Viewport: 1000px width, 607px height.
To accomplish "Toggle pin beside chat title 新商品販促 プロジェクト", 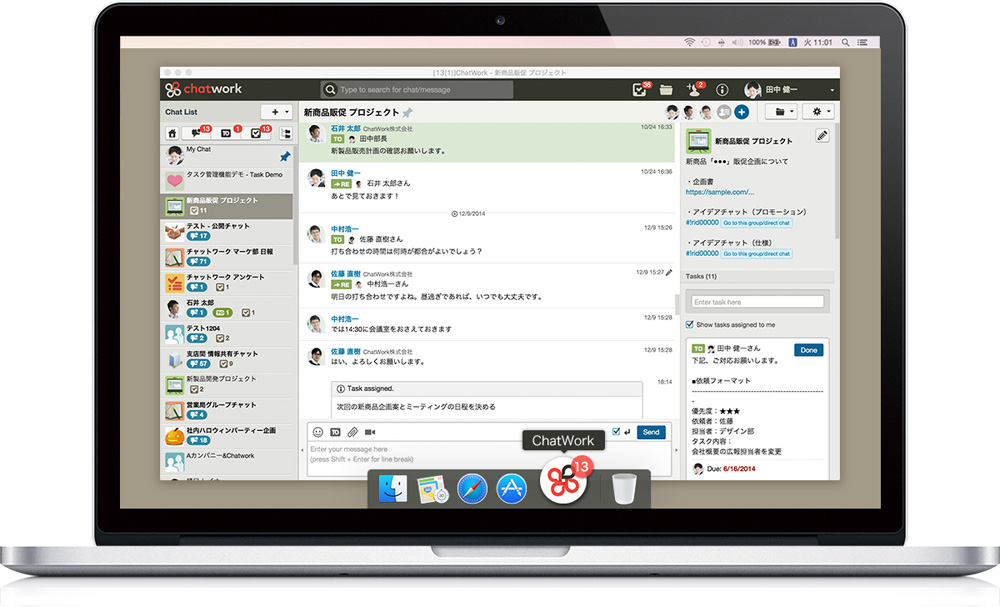I will pyautogui.click(x=408, y=113).
